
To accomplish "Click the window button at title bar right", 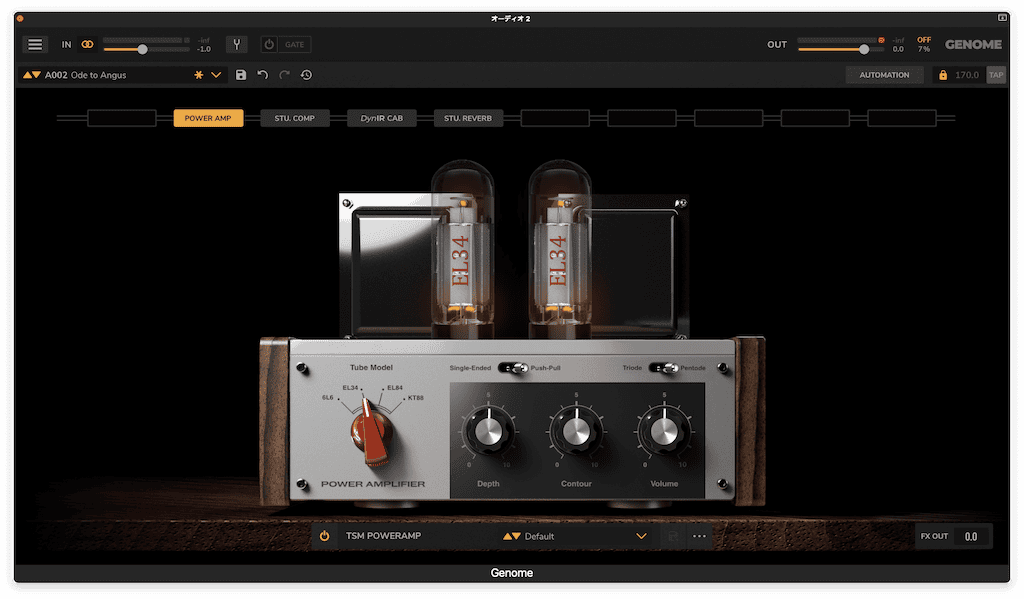I will [x=1002, y=18].
